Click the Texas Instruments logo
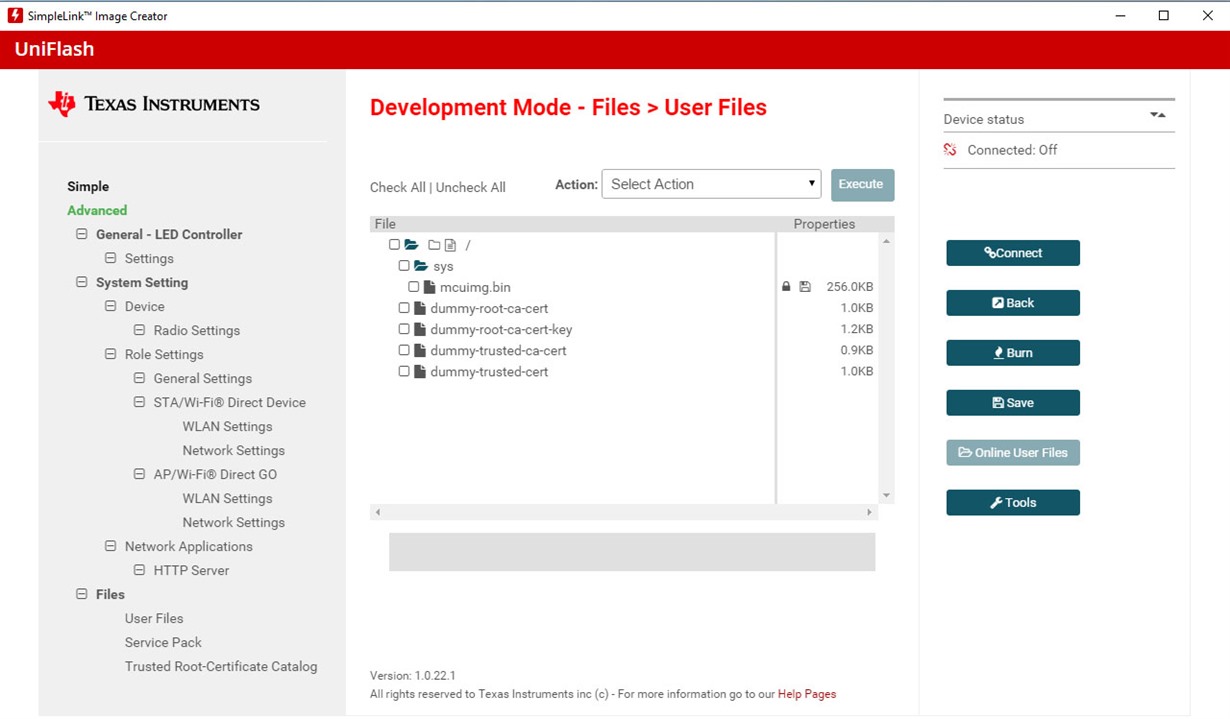 pos(154,104)
